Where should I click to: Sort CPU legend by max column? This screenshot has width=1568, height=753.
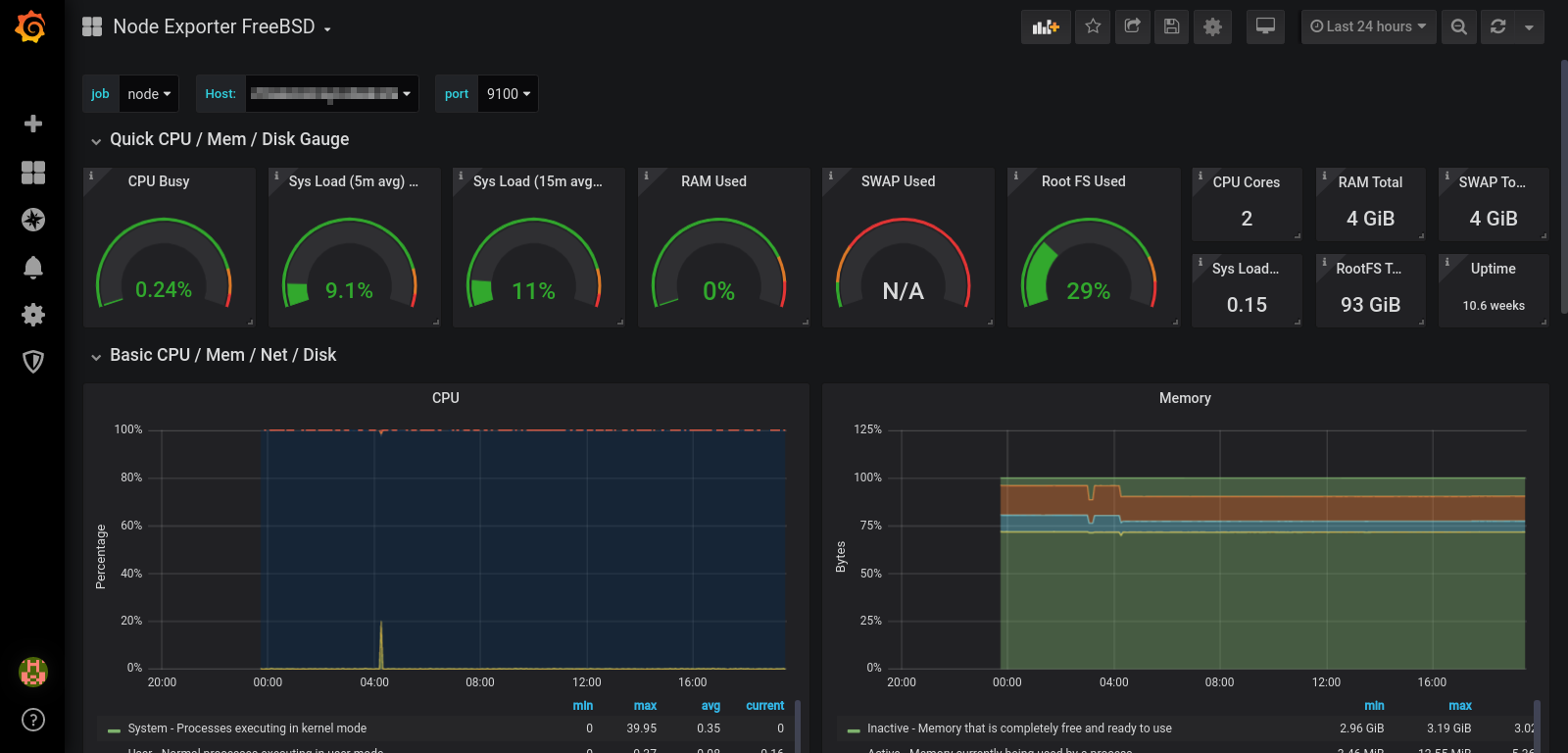[x=645, y=706]
